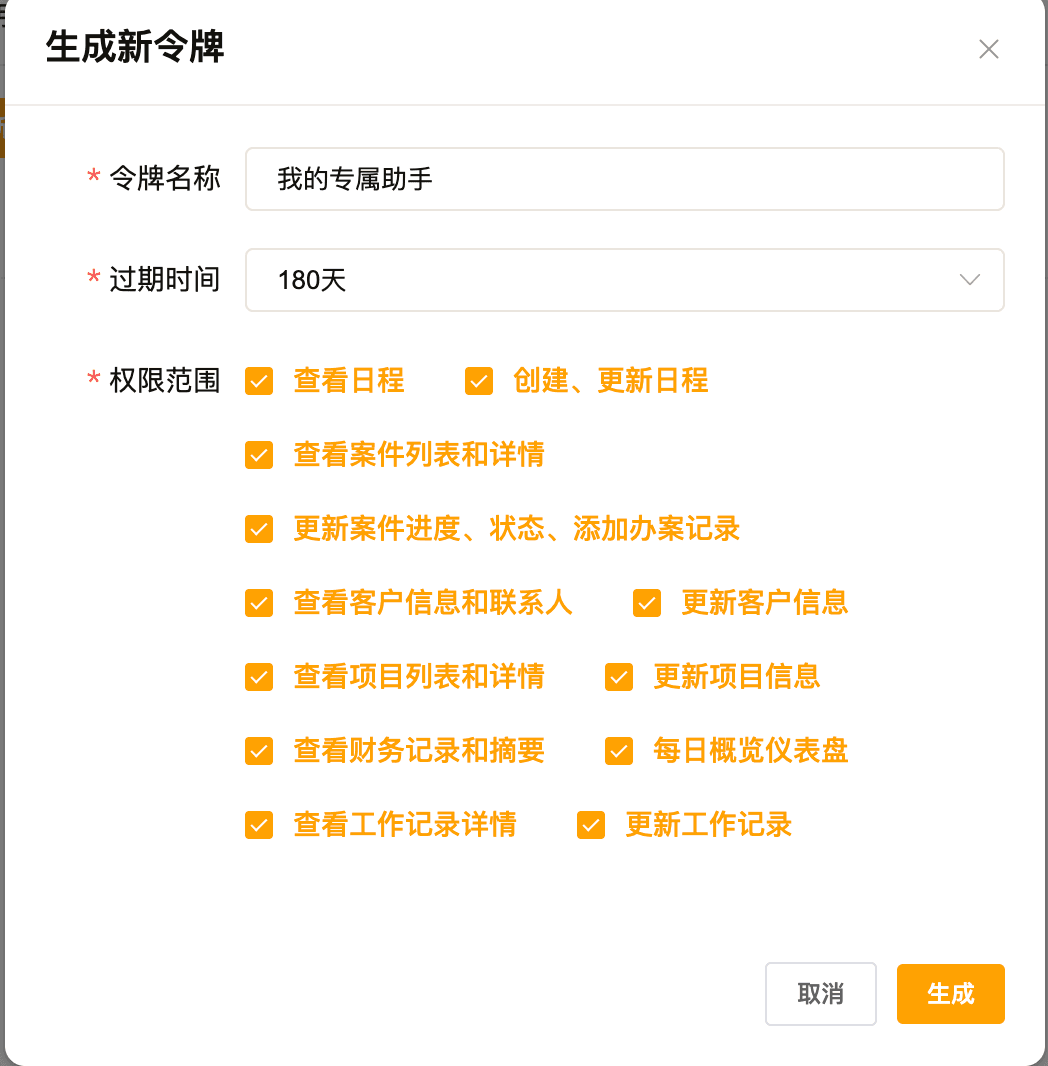Uncheck 更新工作记录 checkbox

tap(591, 825)
